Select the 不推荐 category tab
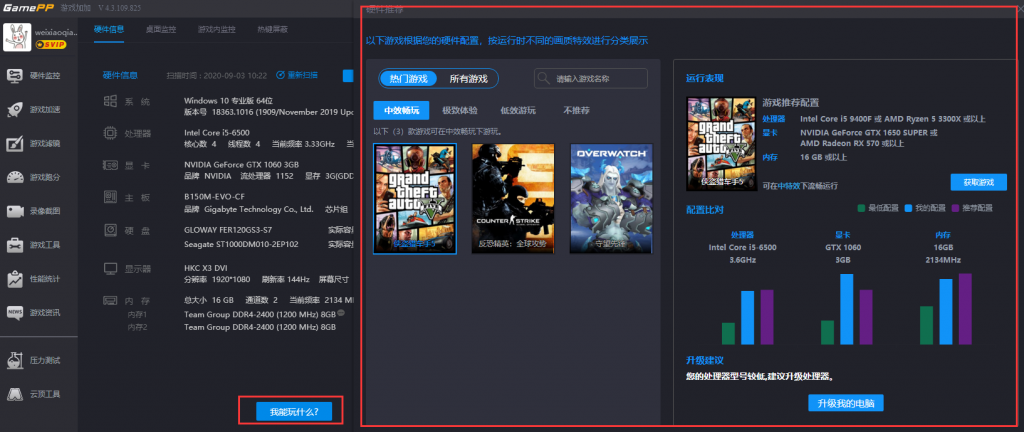 click(x=576, y=110)
